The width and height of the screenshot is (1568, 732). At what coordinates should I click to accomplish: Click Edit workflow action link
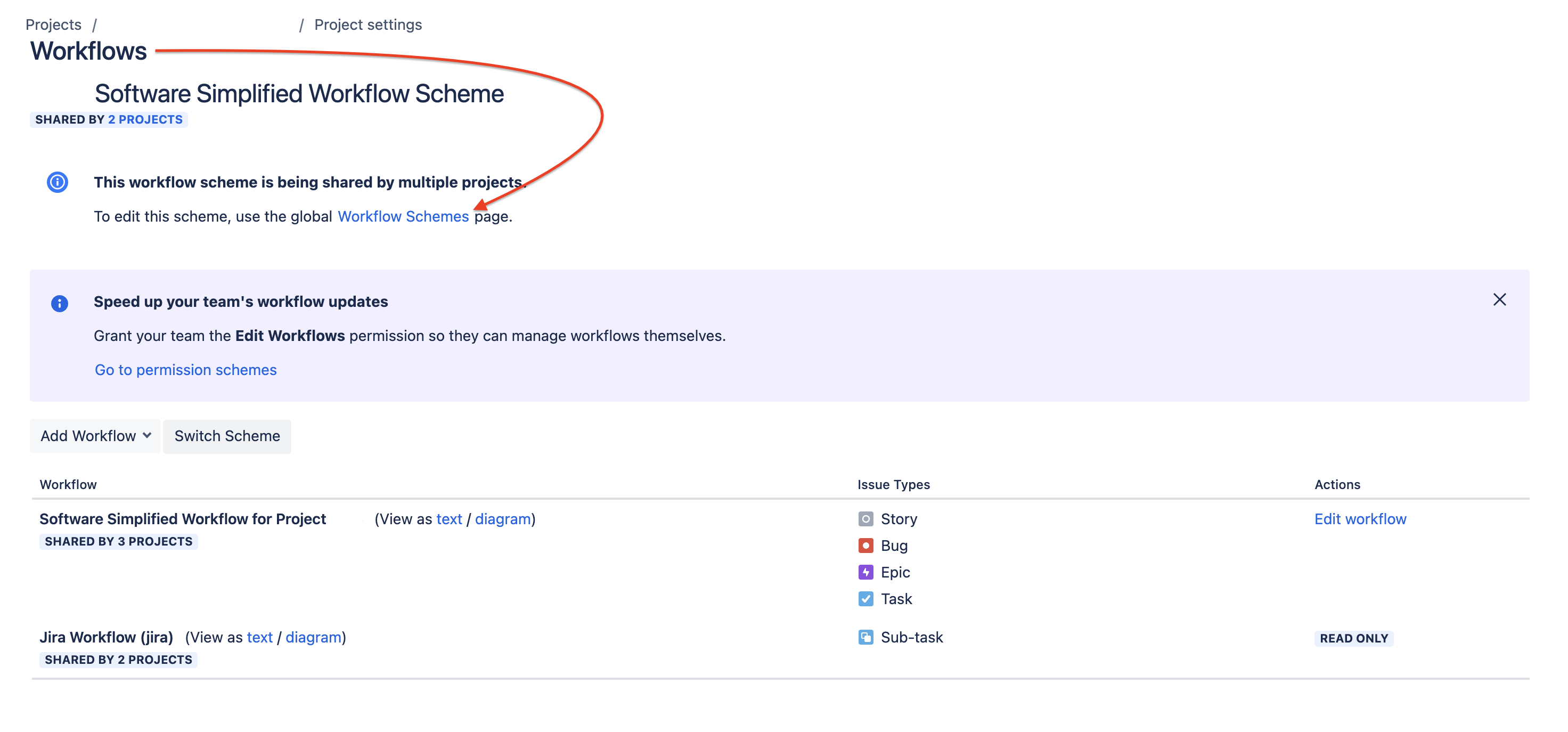point(1360,519)
